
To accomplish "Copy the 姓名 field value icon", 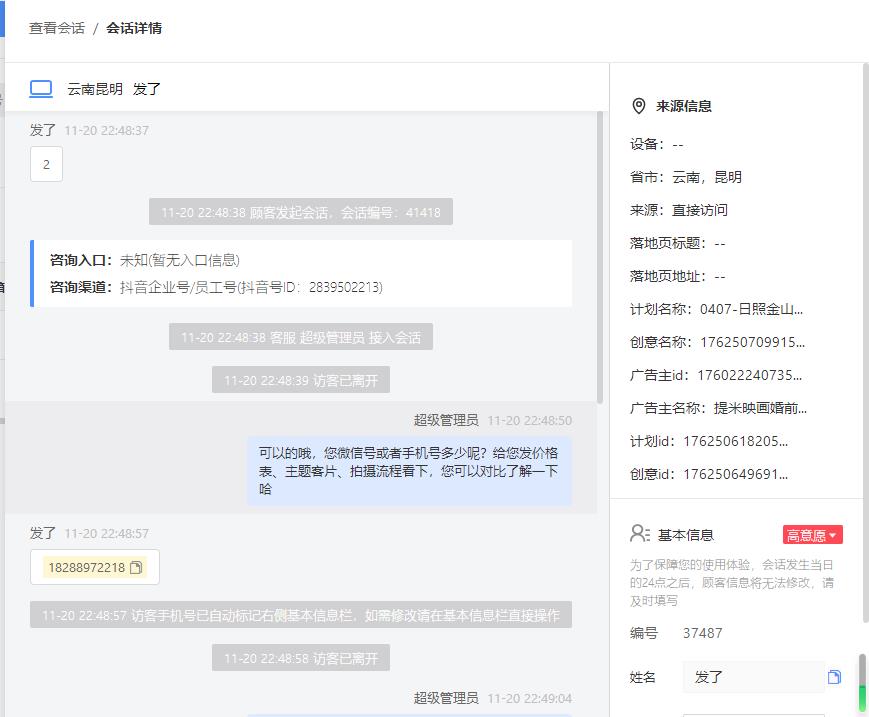I will (x=834, y=677).
